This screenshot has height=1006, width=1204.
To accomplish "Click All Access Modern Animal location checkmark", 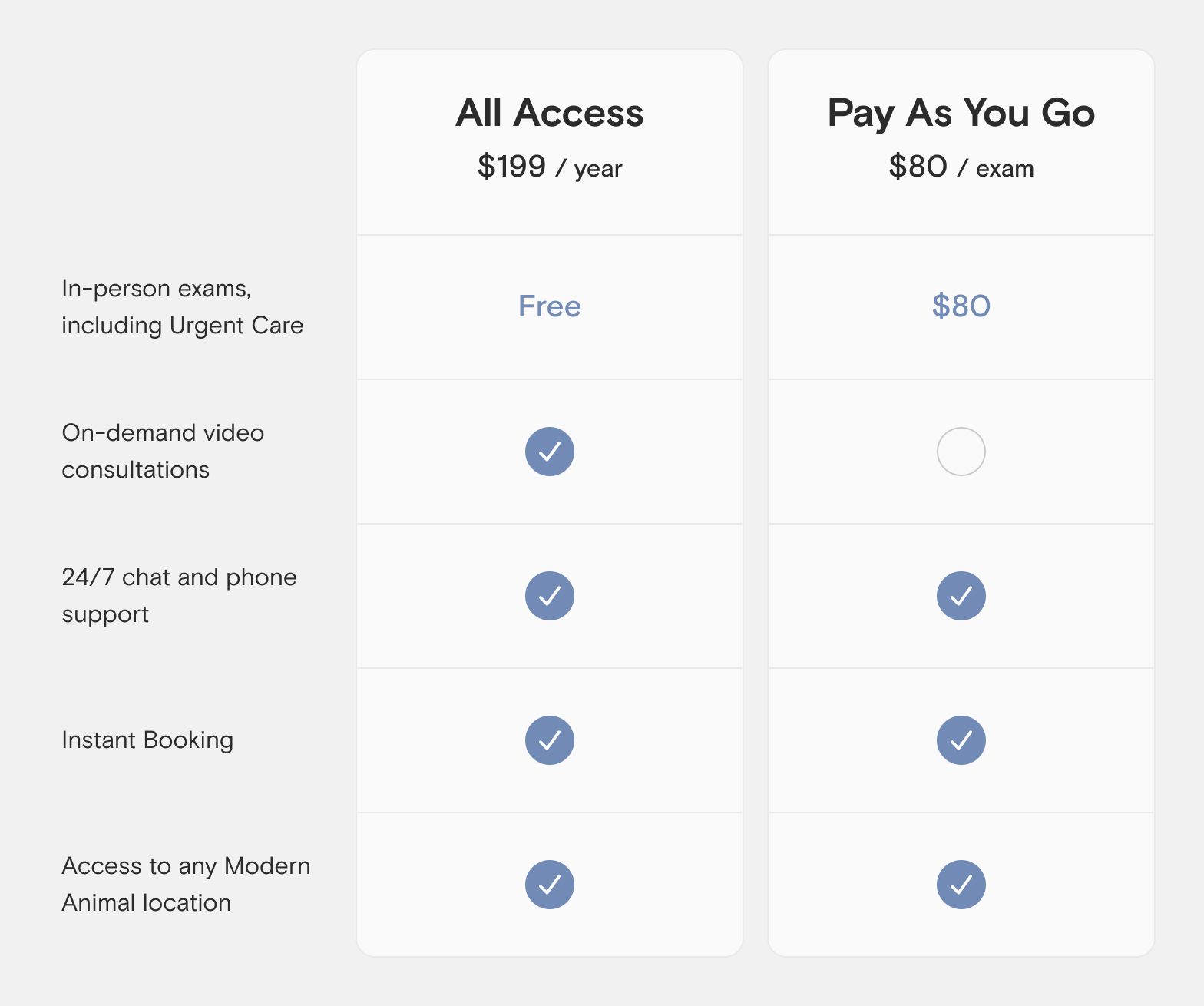I will click(x=550, y=885).
